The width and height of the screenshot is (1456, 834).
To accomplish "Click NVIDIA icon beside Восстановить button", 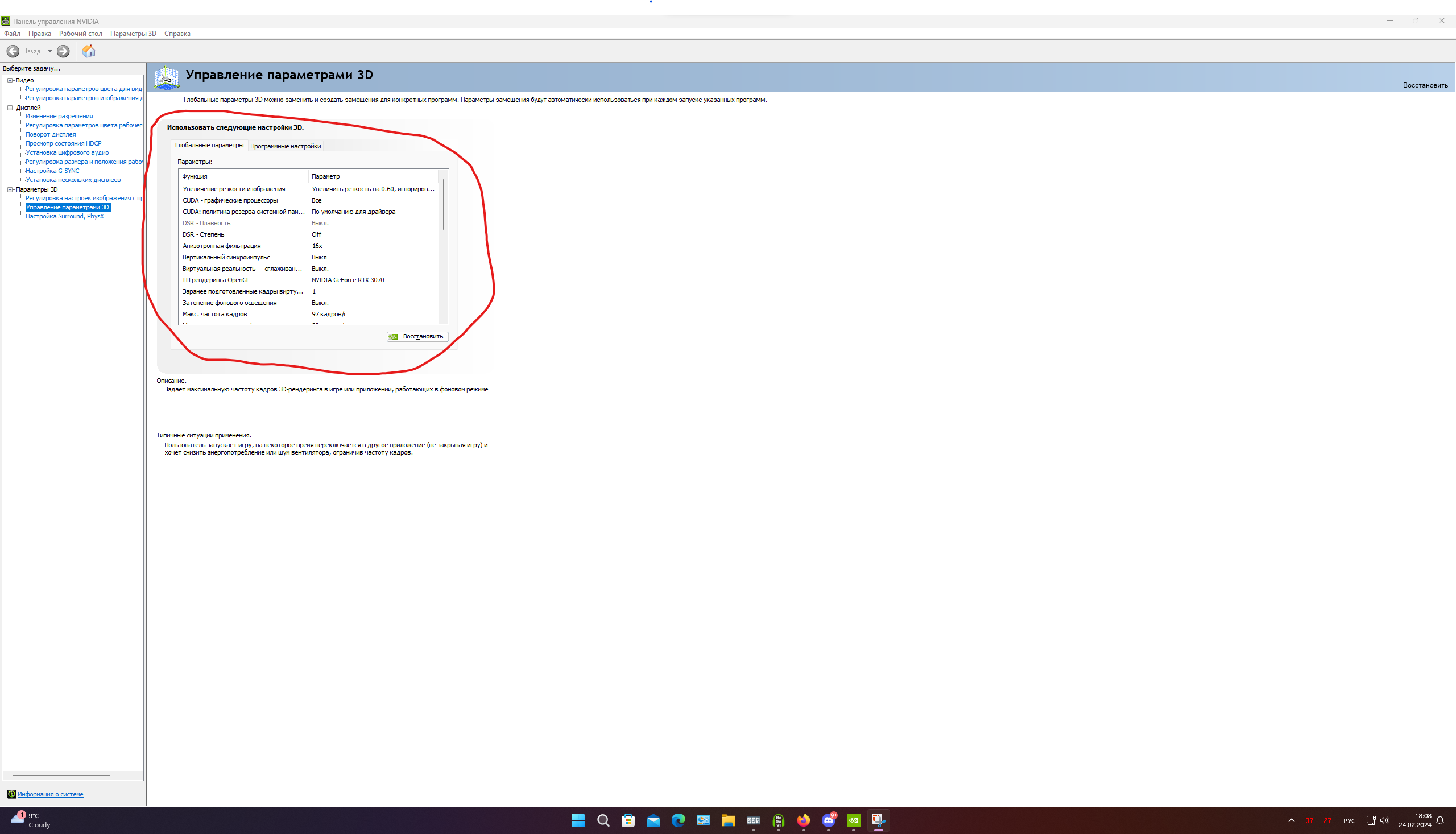I will pyautogui.click(x=394, y=336).
